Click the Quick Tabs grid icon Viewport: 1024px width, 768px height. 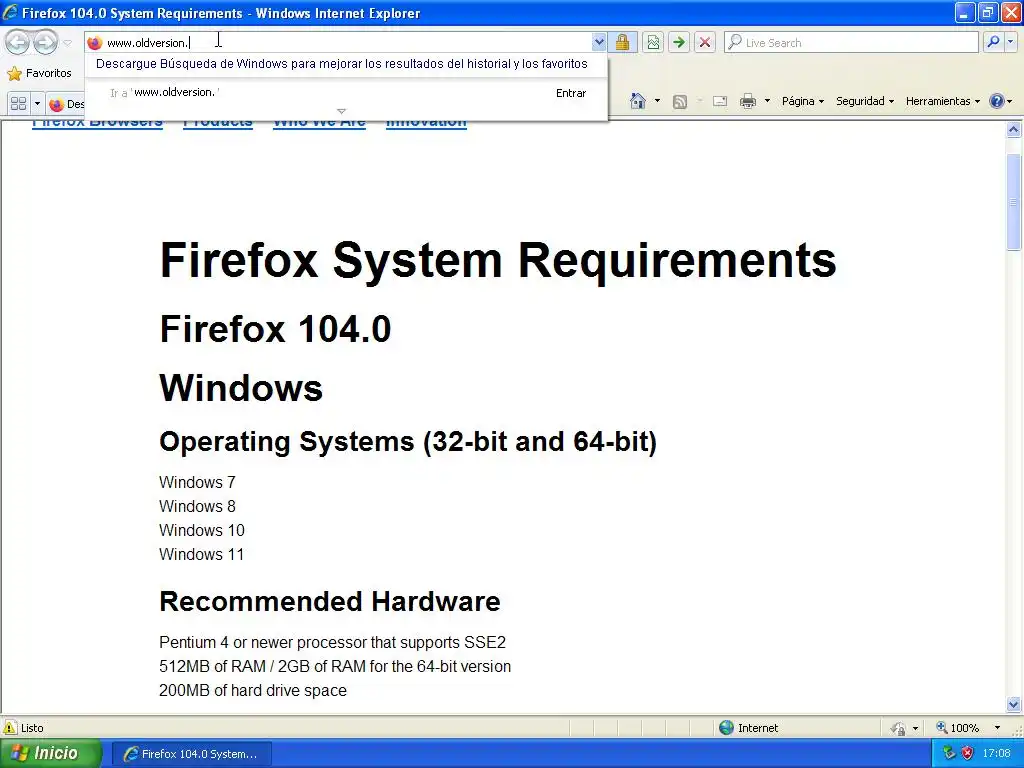(18, 103)
